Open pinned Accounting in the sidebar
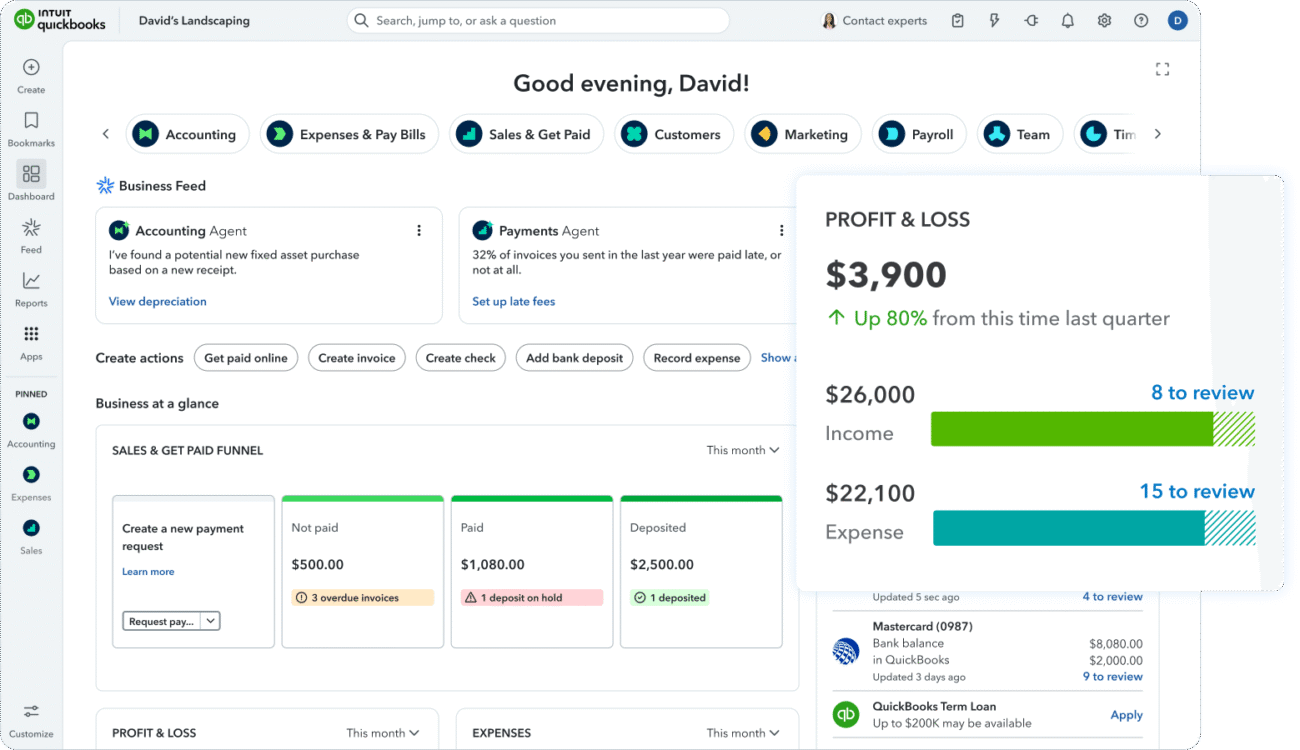Image resolution: width=1300 pixels, height=750 pixels. 31,429
